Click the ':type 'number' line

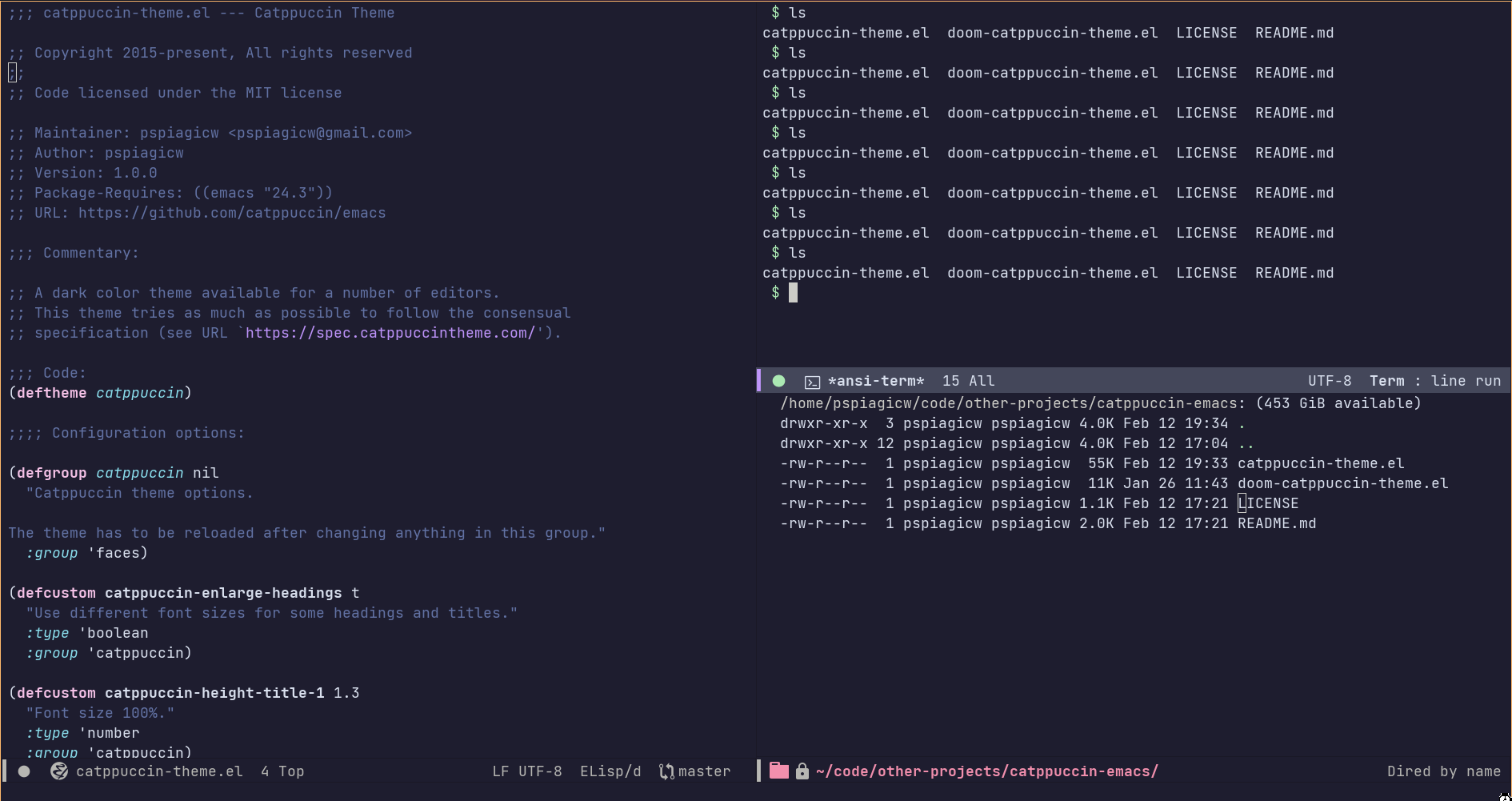82,733
